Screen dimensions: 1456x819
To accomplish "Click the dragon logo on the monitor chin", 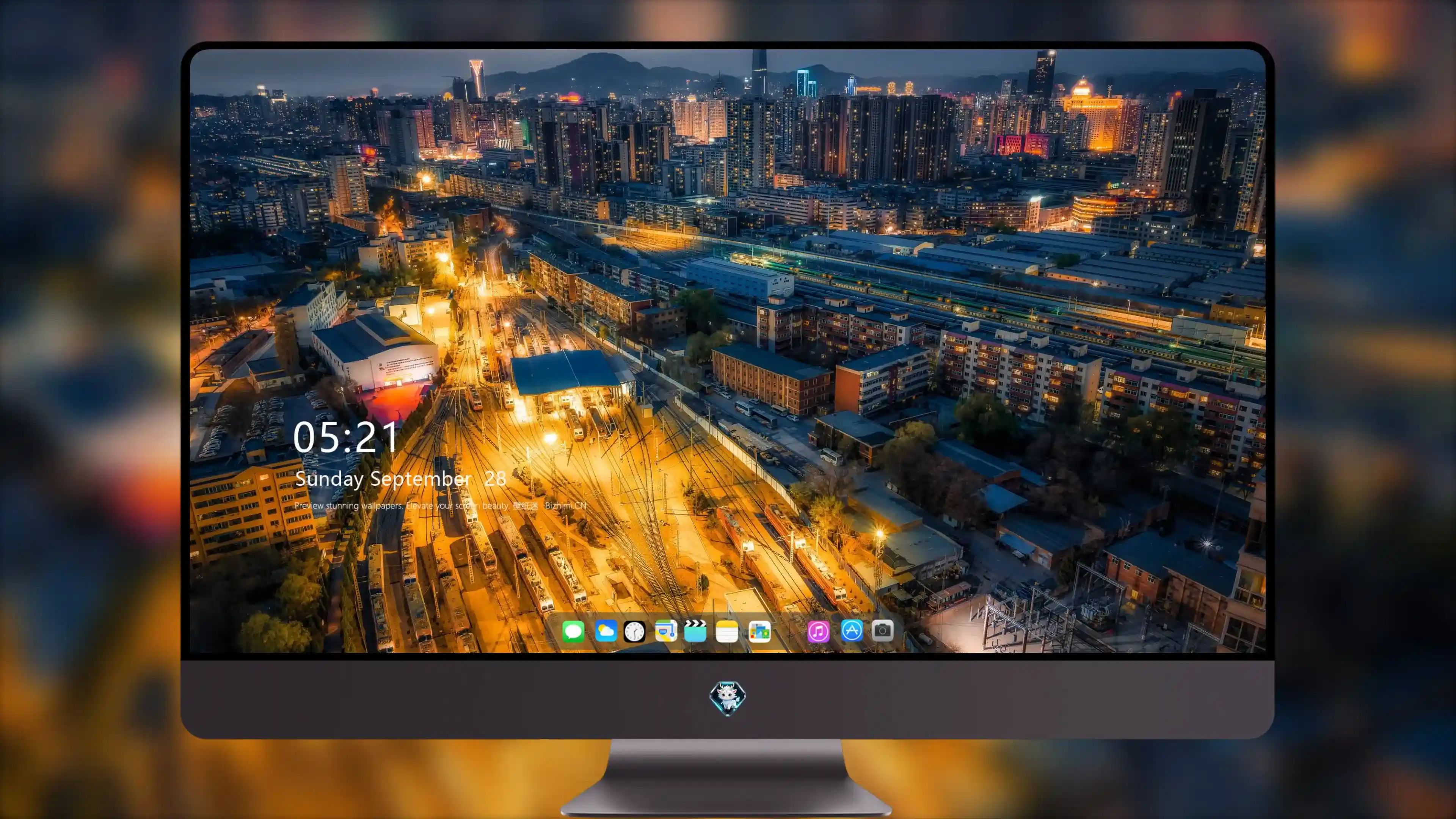I will 728,698.
